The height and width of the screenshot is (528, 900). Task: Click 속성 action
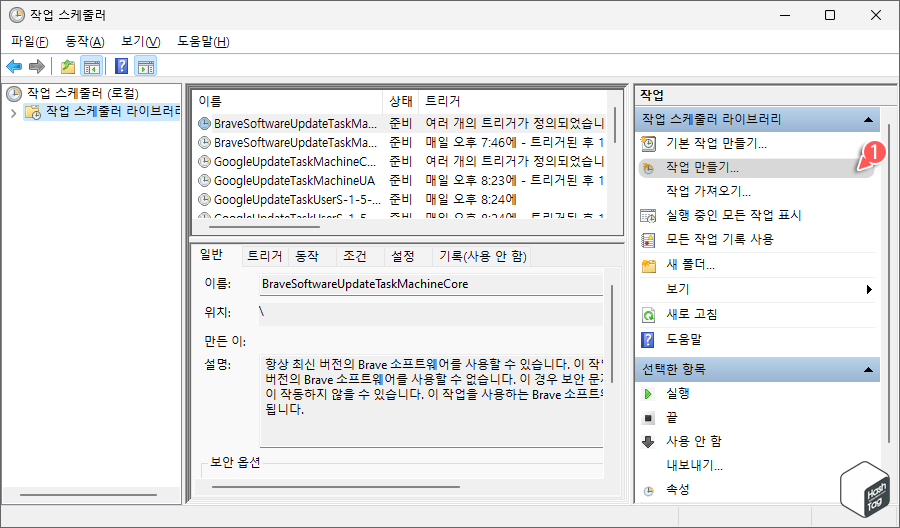[677, 490]
